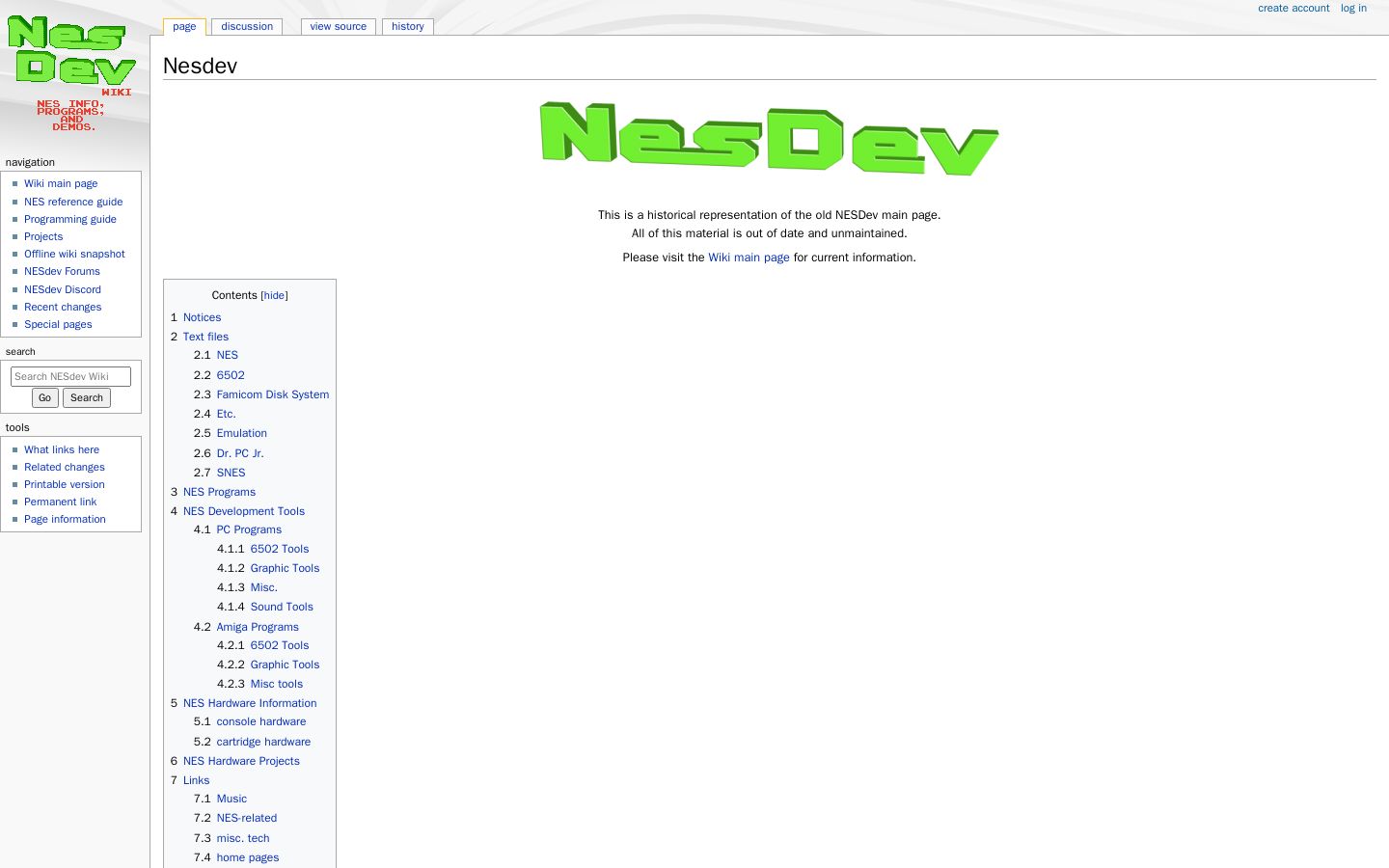Open Page information
The image size is (1389, 868).
(x=65, y=519)
